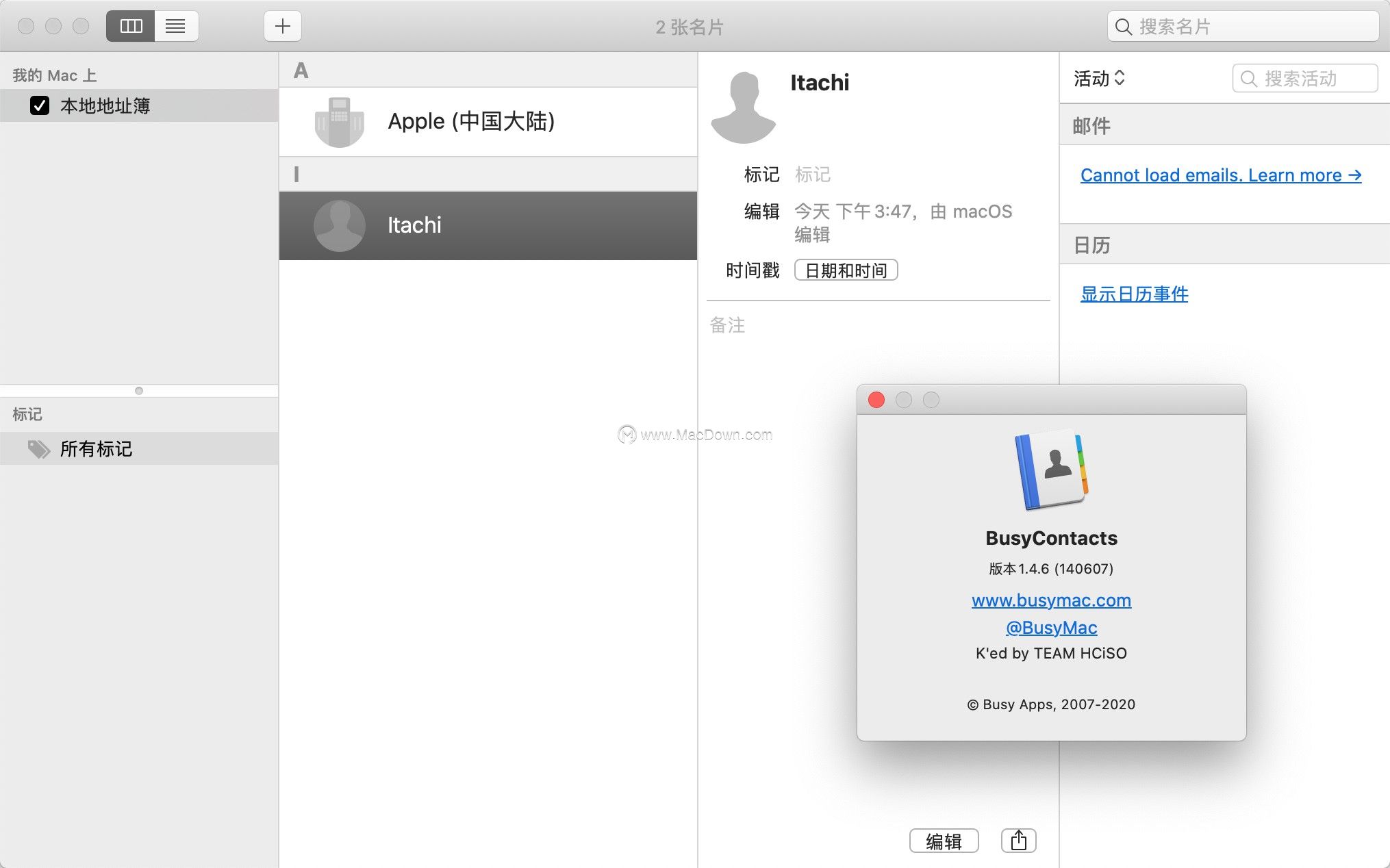The height and width of the screenshot is (868, 1390).
Task: Open the 活动 dropdown selector
Action: (x=1099, y=78)
